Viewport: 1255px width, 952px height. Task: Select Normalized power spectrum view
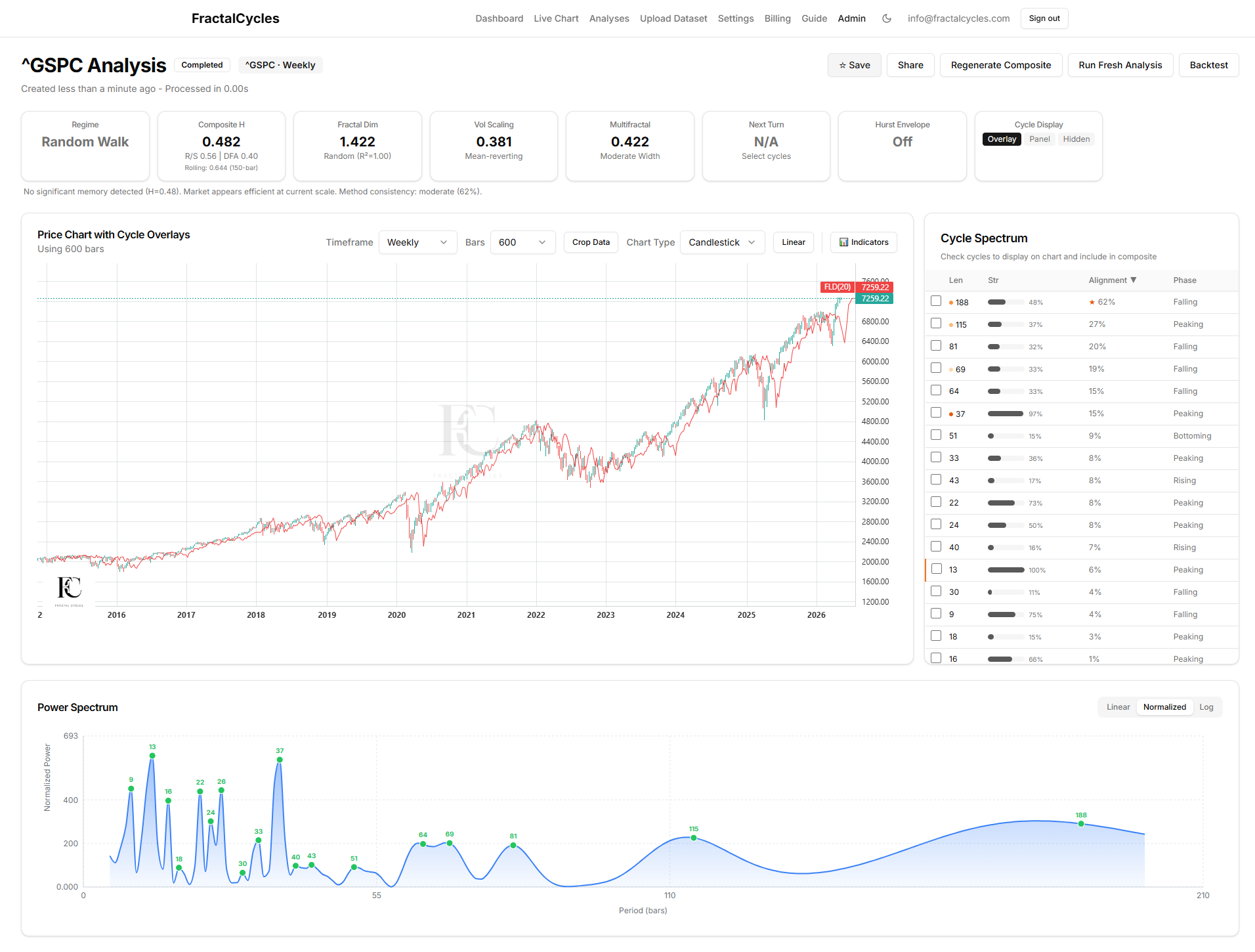point(1164,707)
